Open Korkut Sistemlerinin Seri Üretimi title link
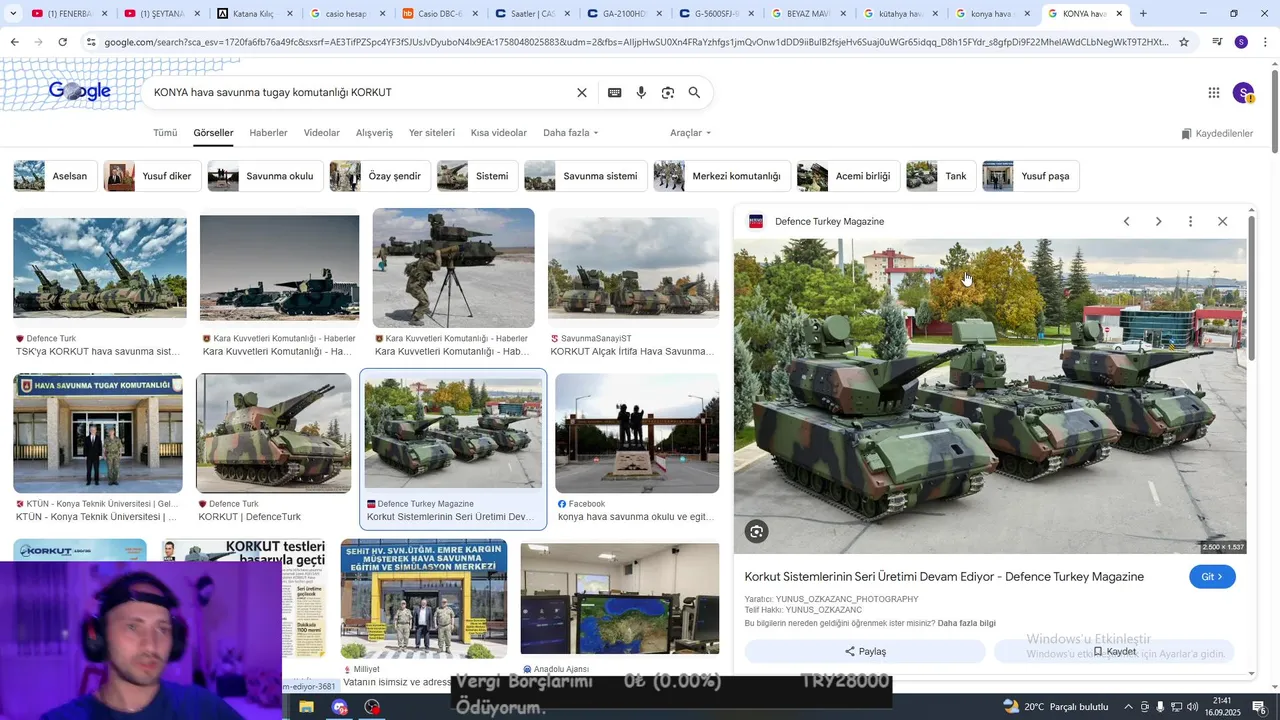 944,577
